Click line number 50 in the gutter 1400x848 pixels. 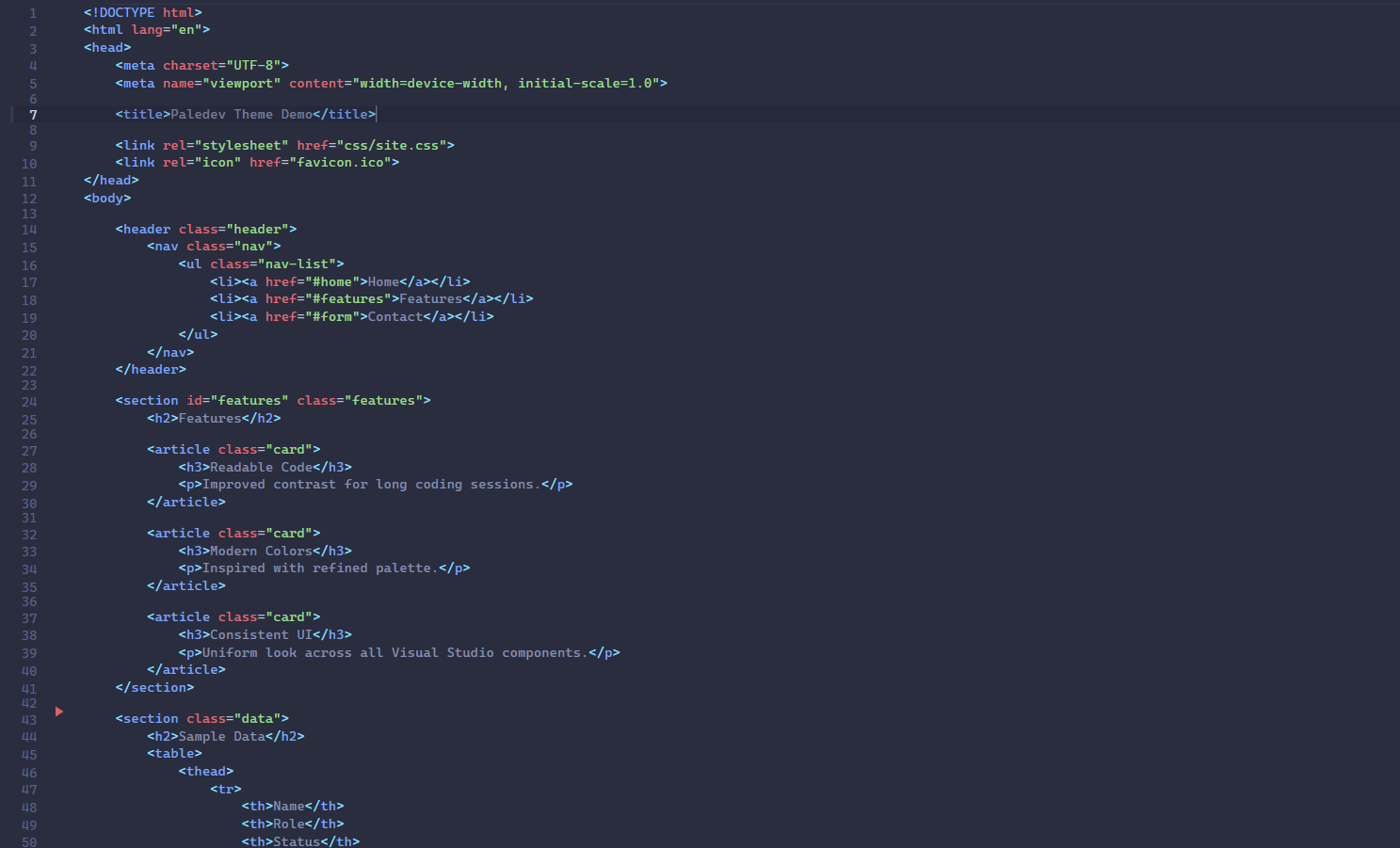click(x=29, y=842)
